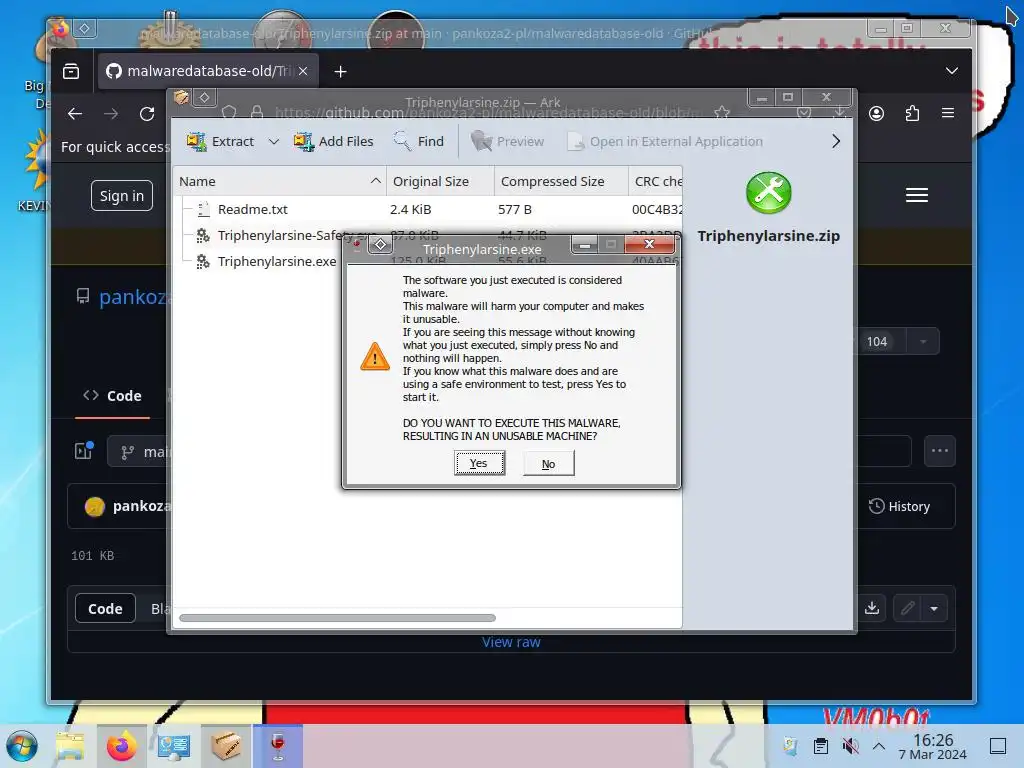Click the horizontal scrollbar in Ark list

point(338,618)
